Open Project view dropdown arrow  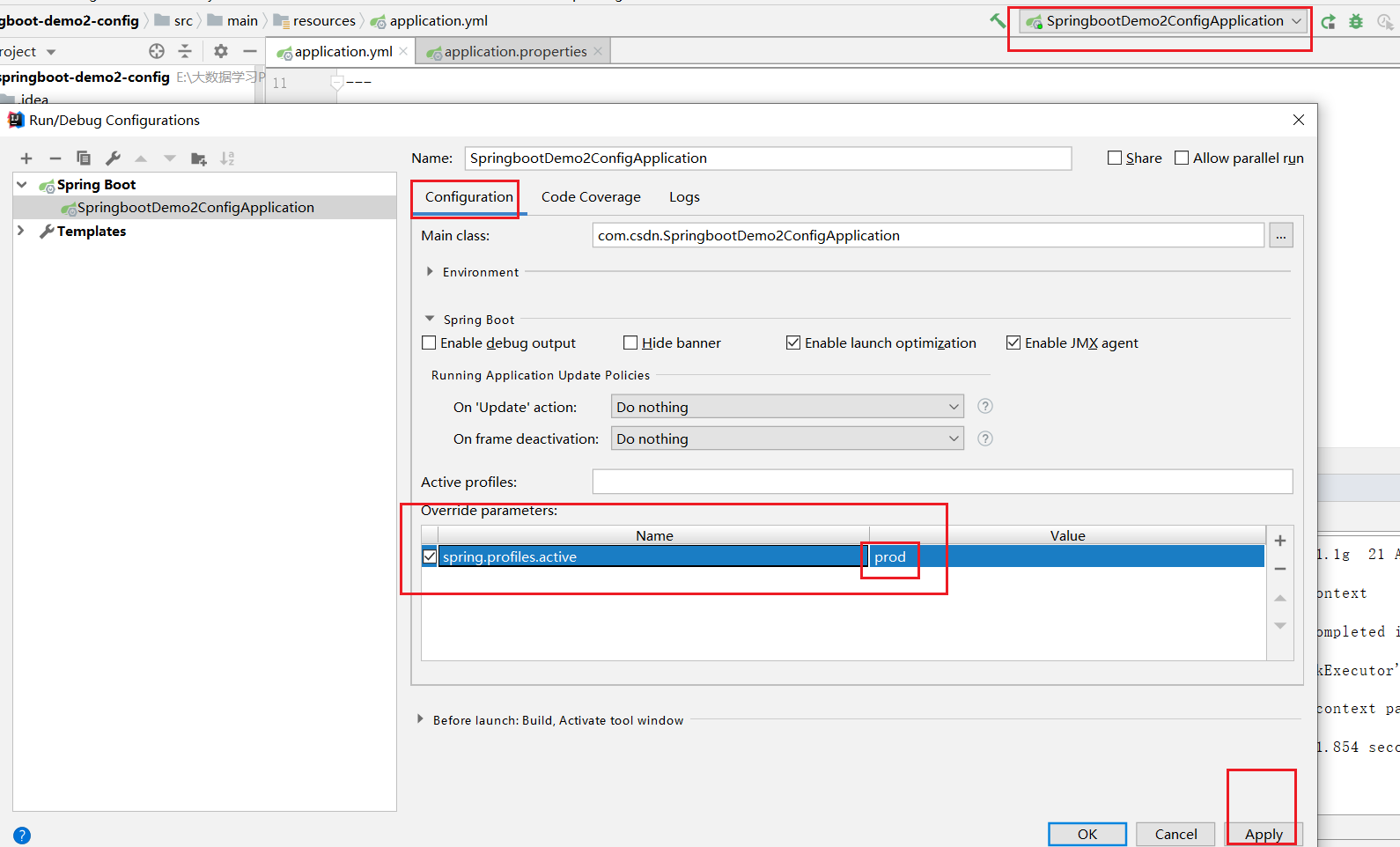pyautogui.click(x=51, y=52)
